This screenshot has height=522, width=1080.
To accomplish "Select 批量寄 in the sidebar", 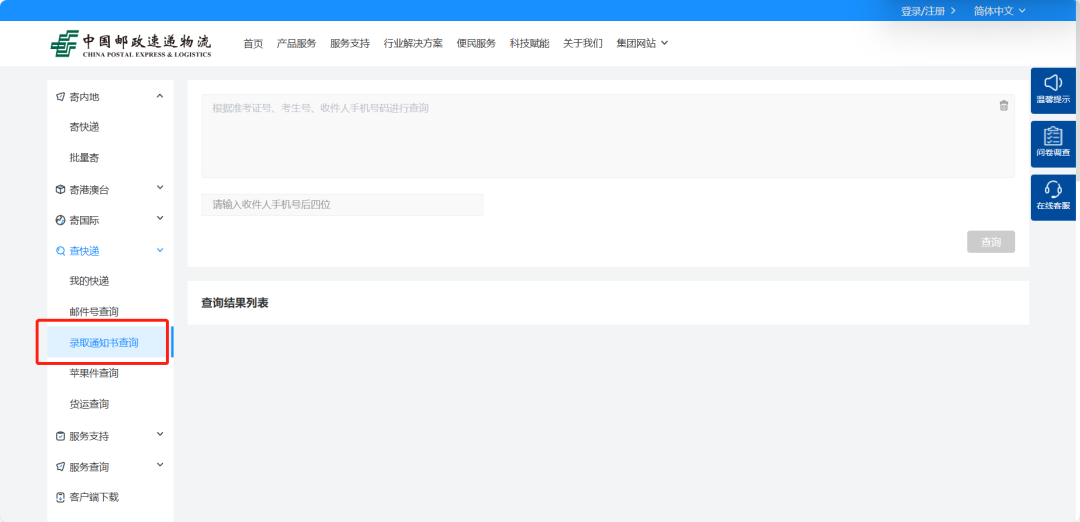I will (84, 158).
